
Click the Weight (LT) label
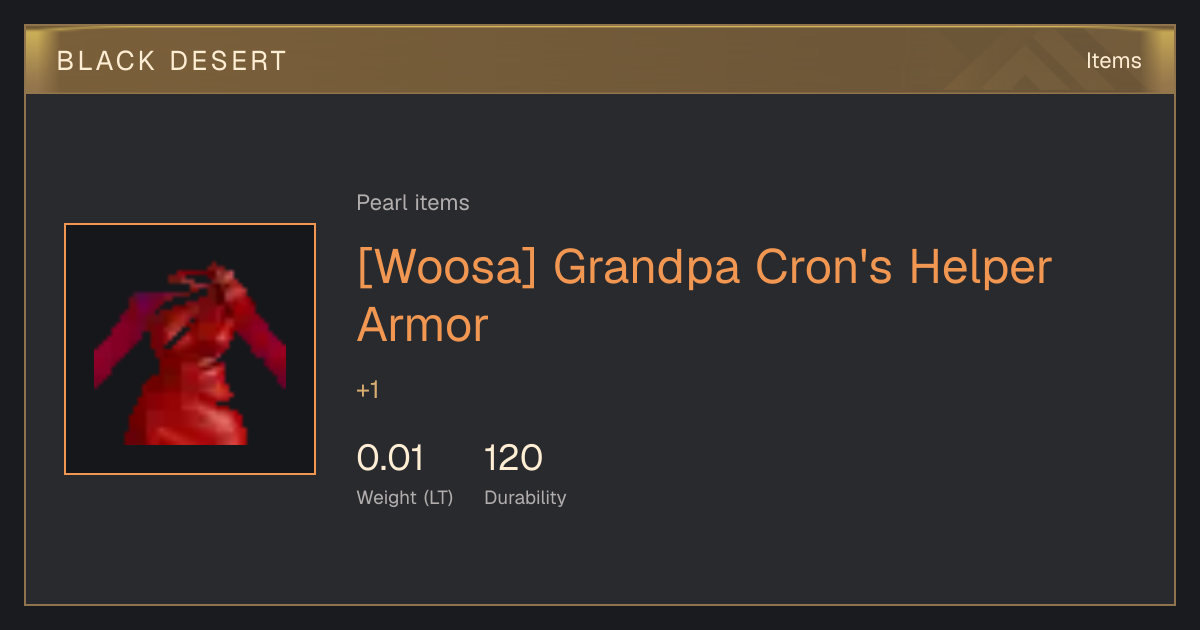point(405,497)
